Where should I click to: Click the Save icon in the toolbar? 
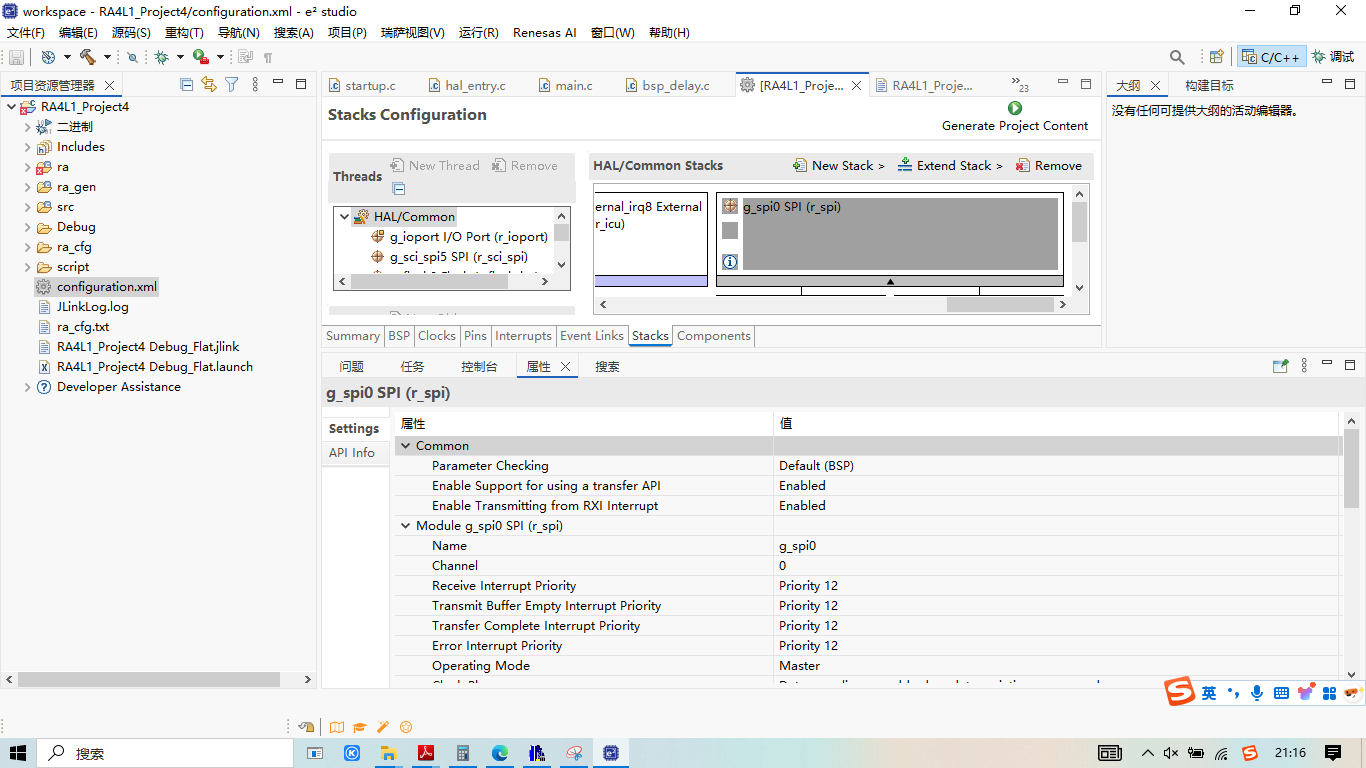[x=16, y=57]
